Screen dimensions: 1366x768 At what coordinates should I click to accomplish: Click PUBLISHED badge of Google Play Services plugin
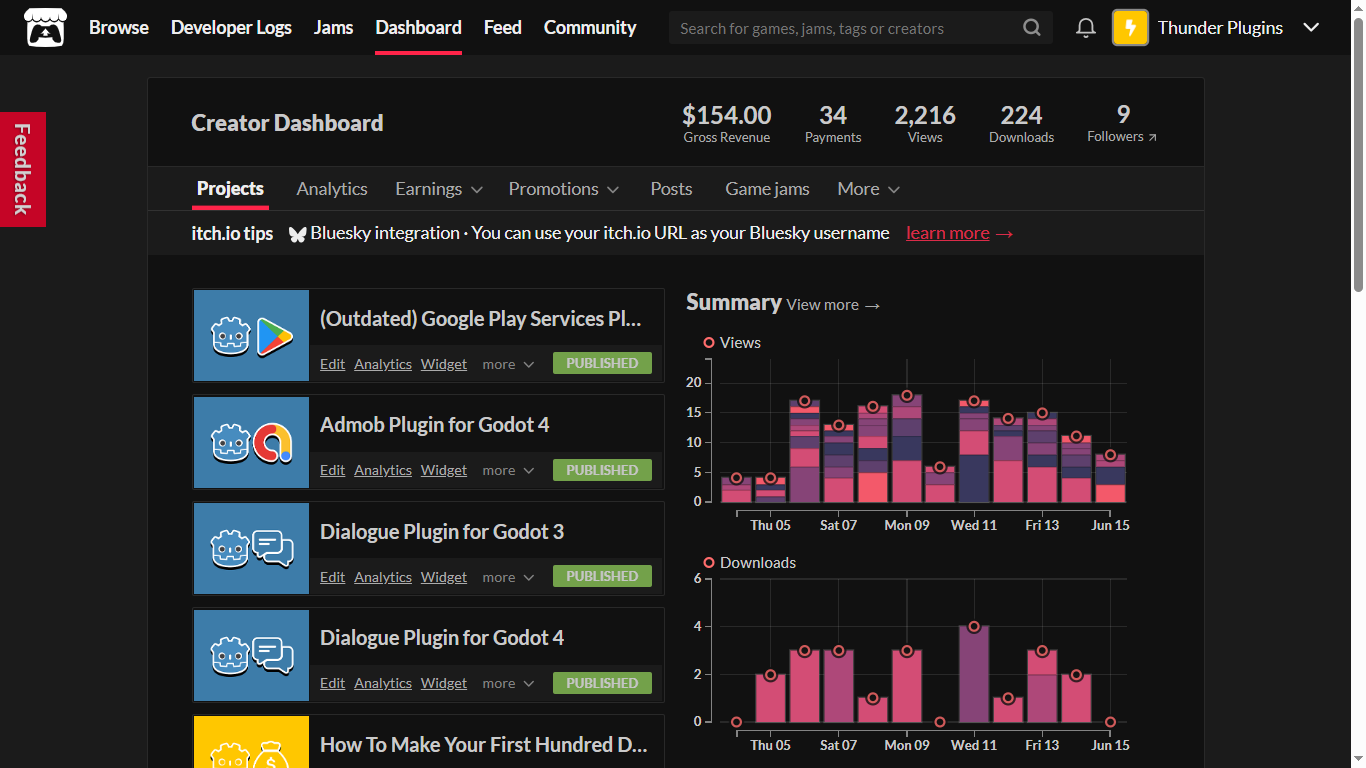[x=602, y=364]
